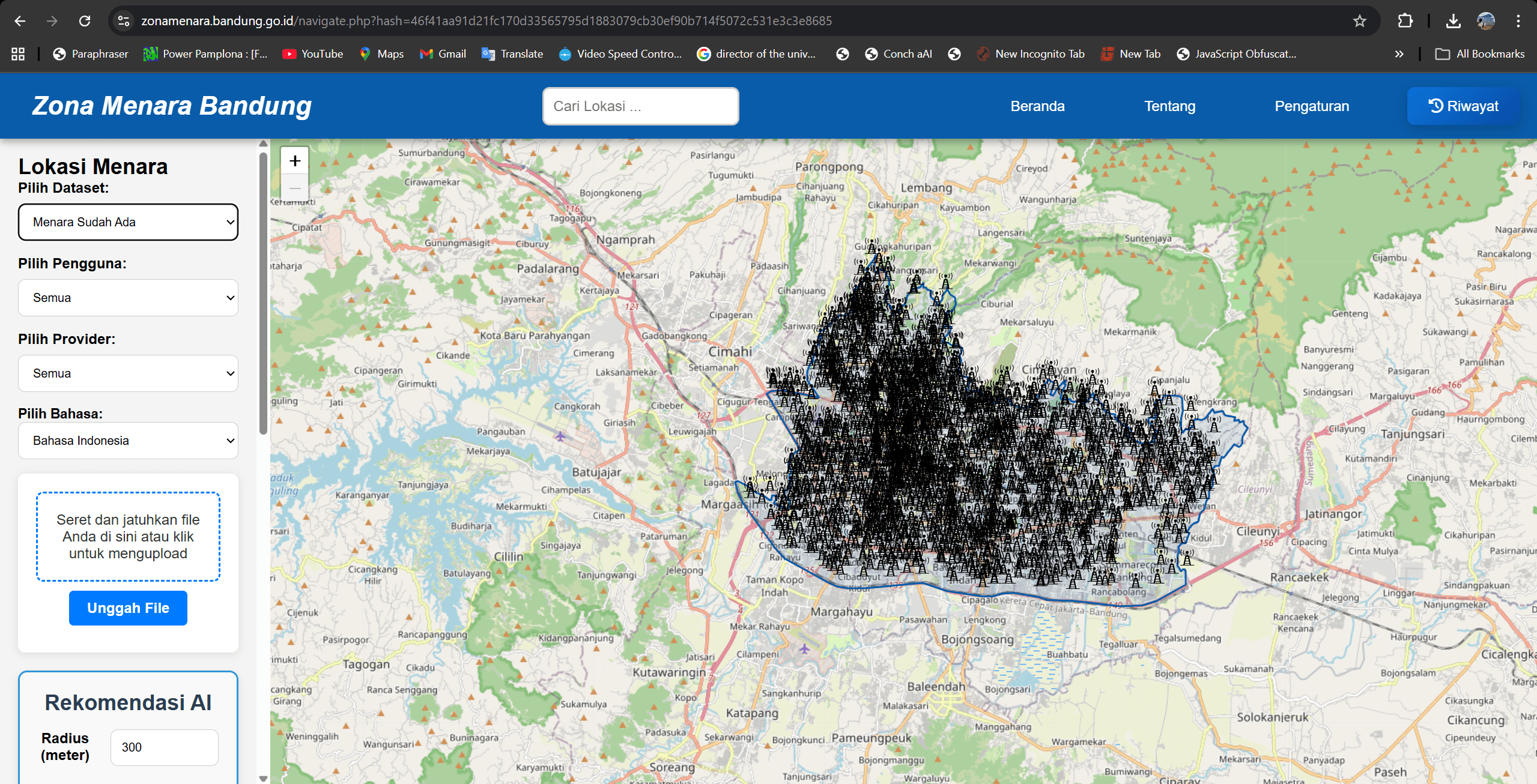1537x784 pixels.
Task: Bookmark this page with the star
Action: [x=1358, y=20]
